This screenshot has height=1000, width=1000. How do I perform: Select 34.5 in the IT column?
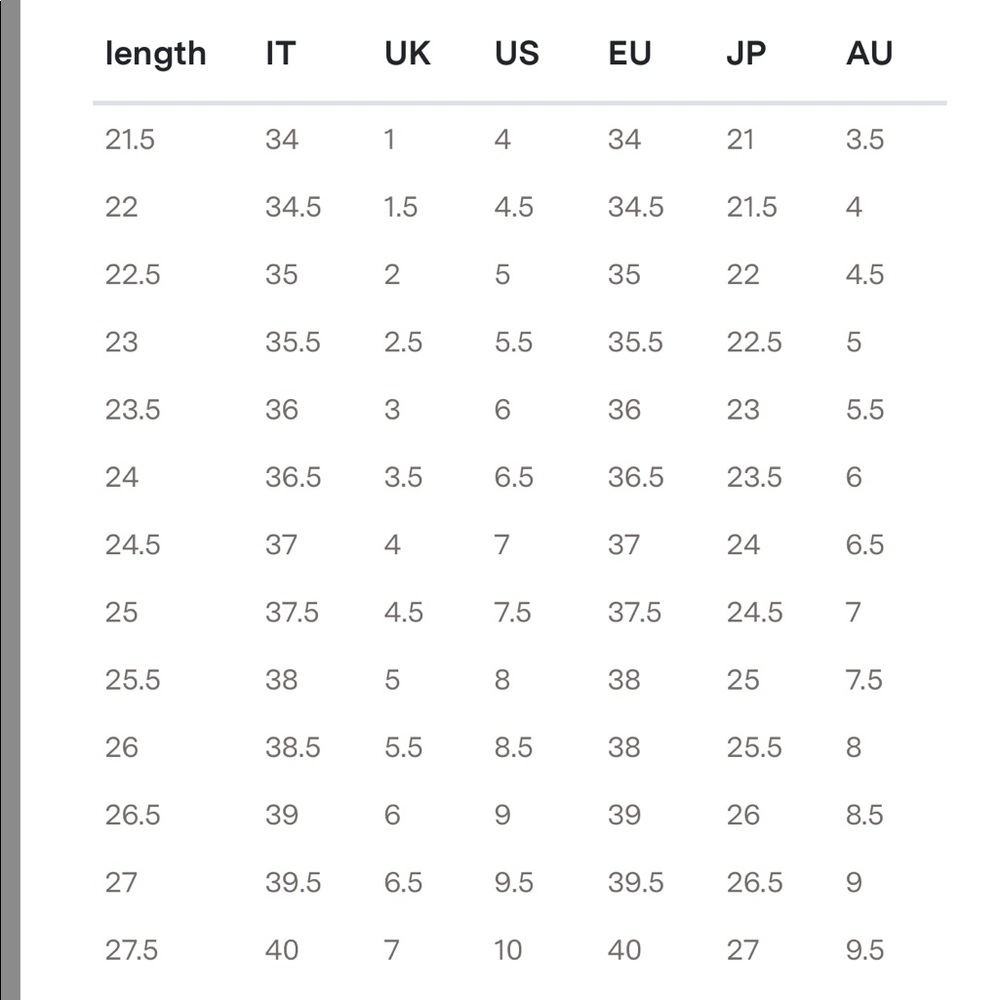click(293, 207)
